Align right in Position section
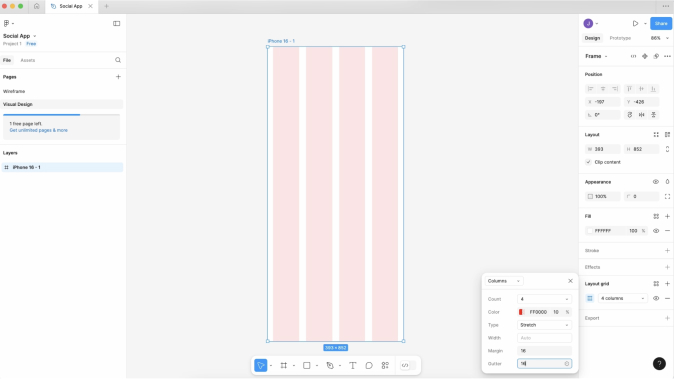 (x=615, y=89)
